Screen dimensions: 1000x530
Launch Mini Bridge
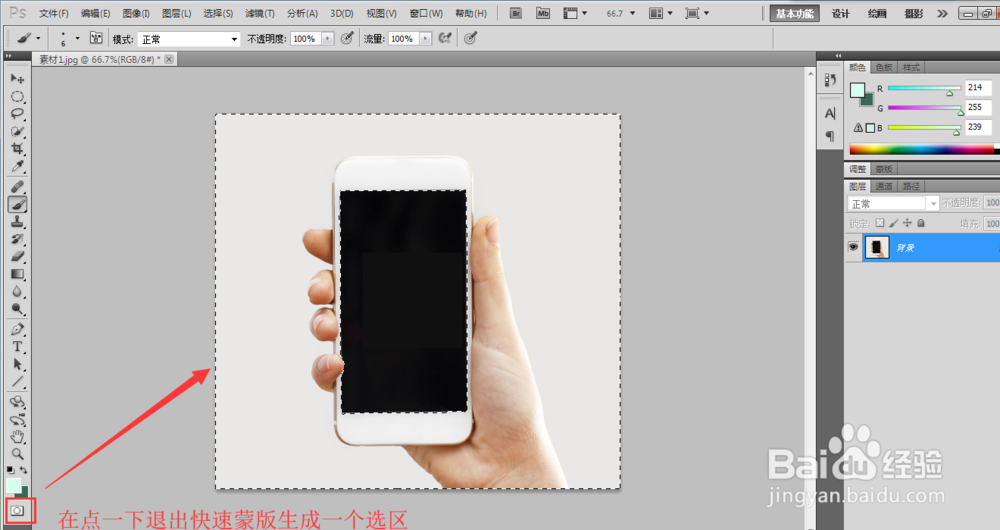pos(543,13)
